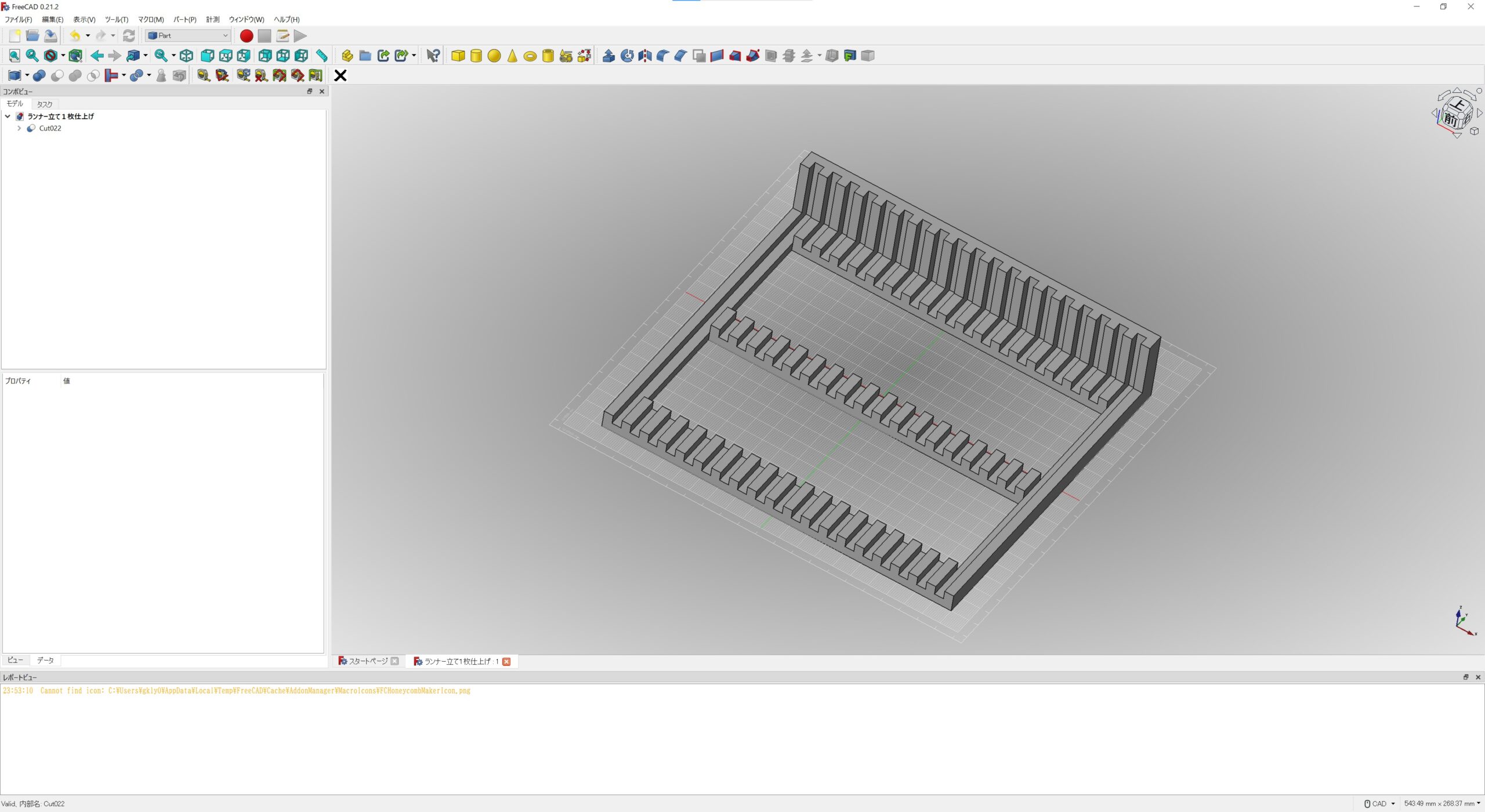This screenshot has height=812, width=1485.
Task: Switch to the タスク tab
Action: (x=45, y=104)
